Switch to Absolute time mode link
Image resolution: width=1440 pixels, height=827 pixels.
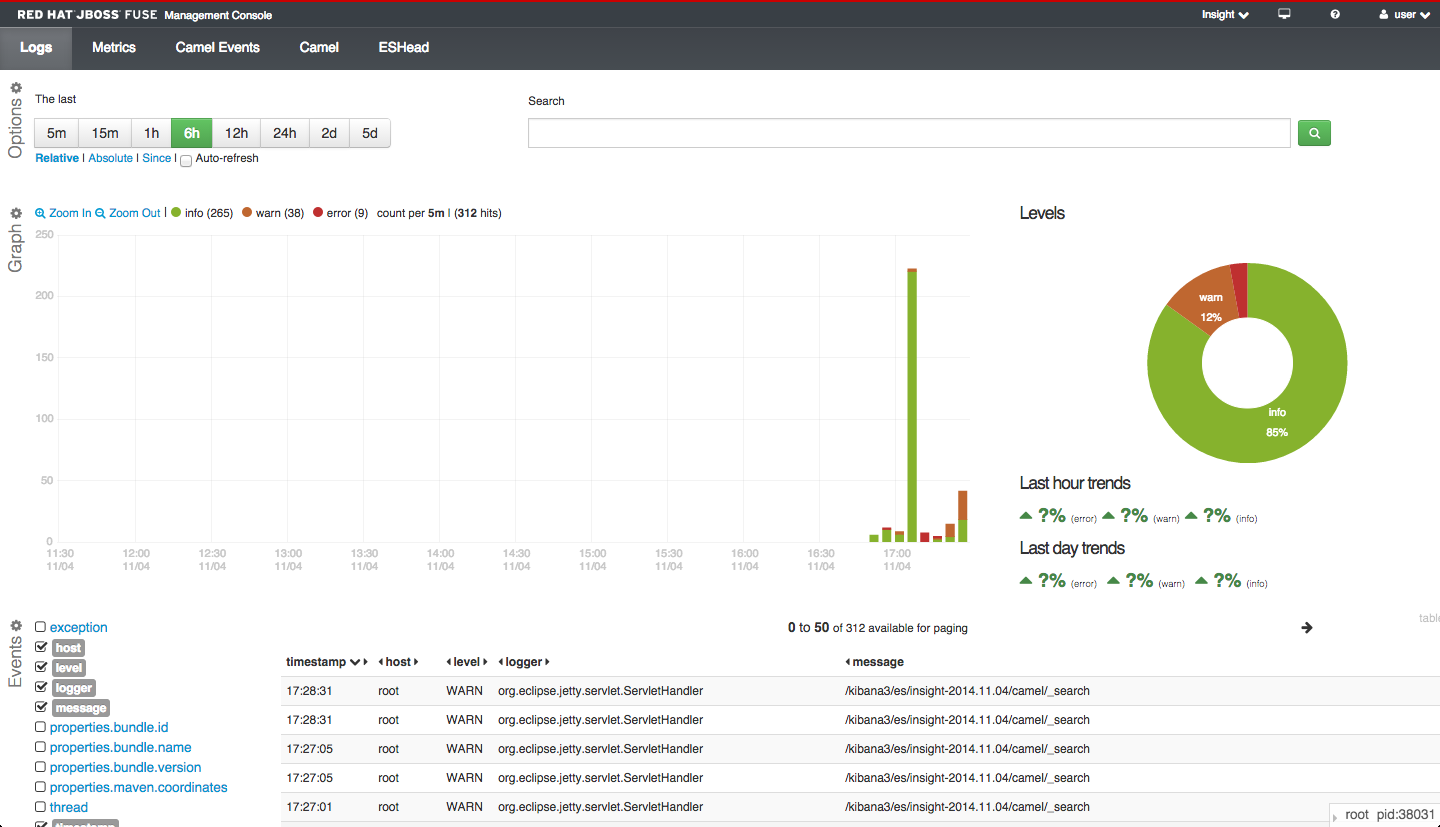click(110, 158)
